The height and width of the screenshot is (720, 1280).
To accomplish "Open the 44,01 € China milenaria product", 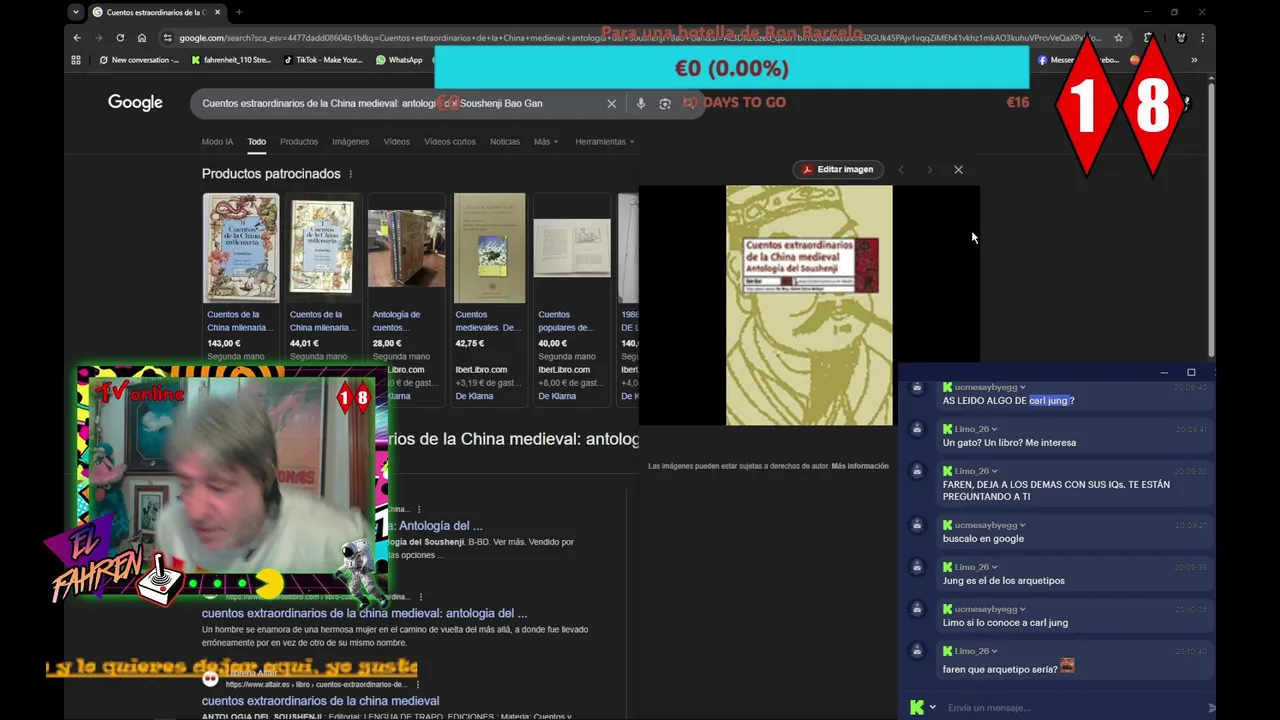I will (x=323, y=298).
